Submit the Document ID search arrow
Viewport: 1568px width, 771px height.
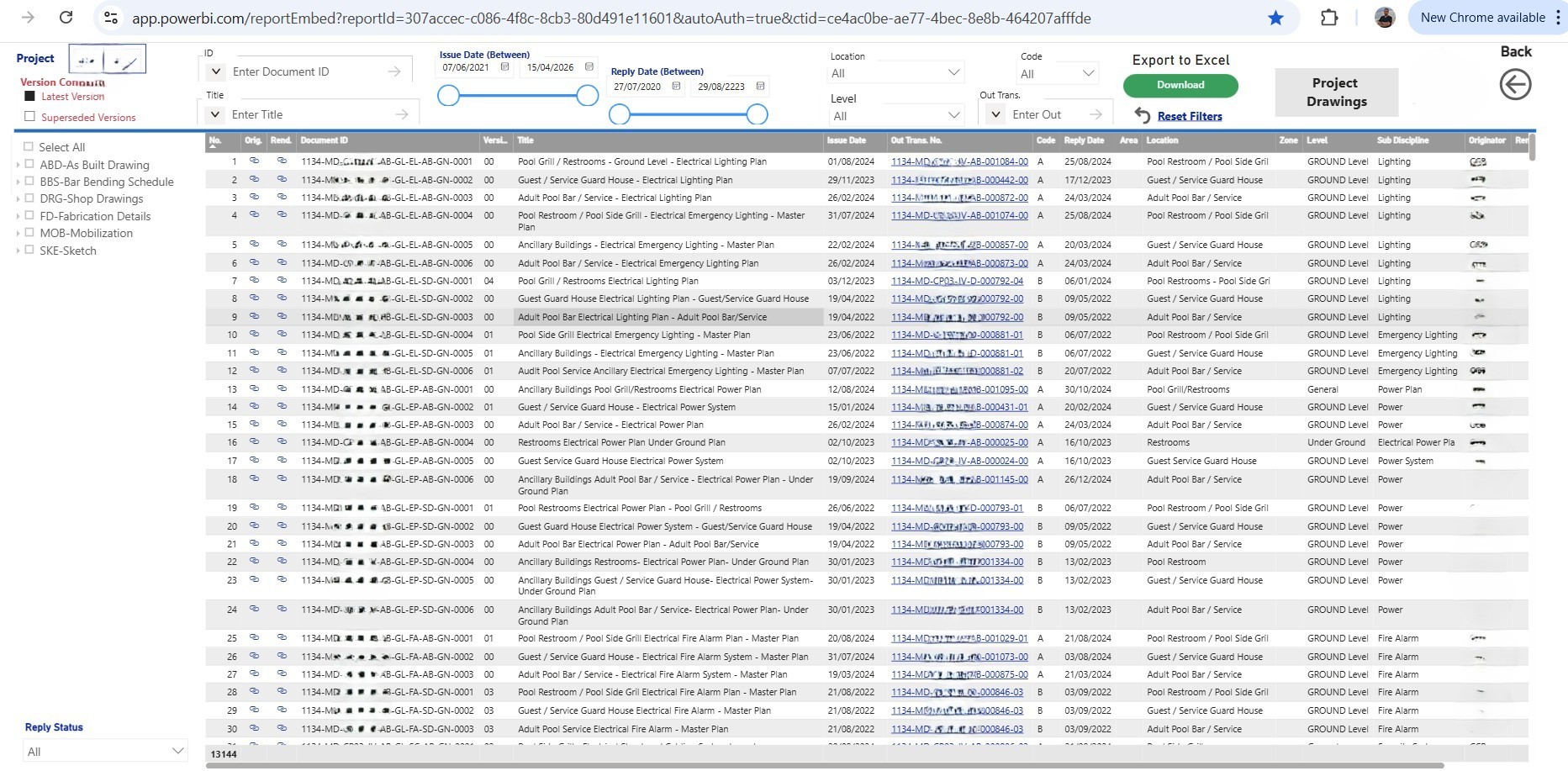pos(394,72)
